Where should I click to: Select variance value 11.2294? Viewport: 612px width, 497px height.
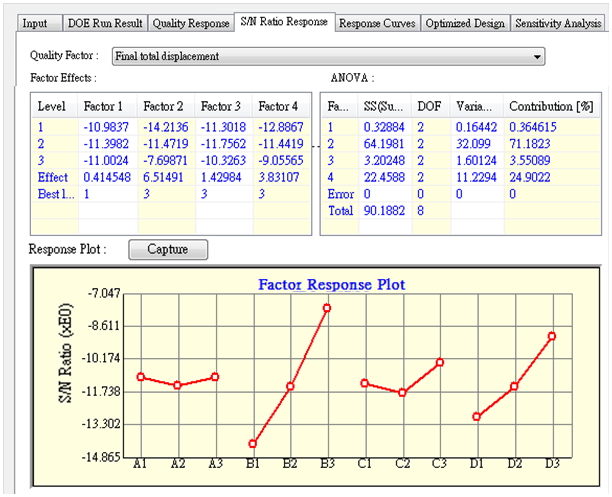pos(477,178)
